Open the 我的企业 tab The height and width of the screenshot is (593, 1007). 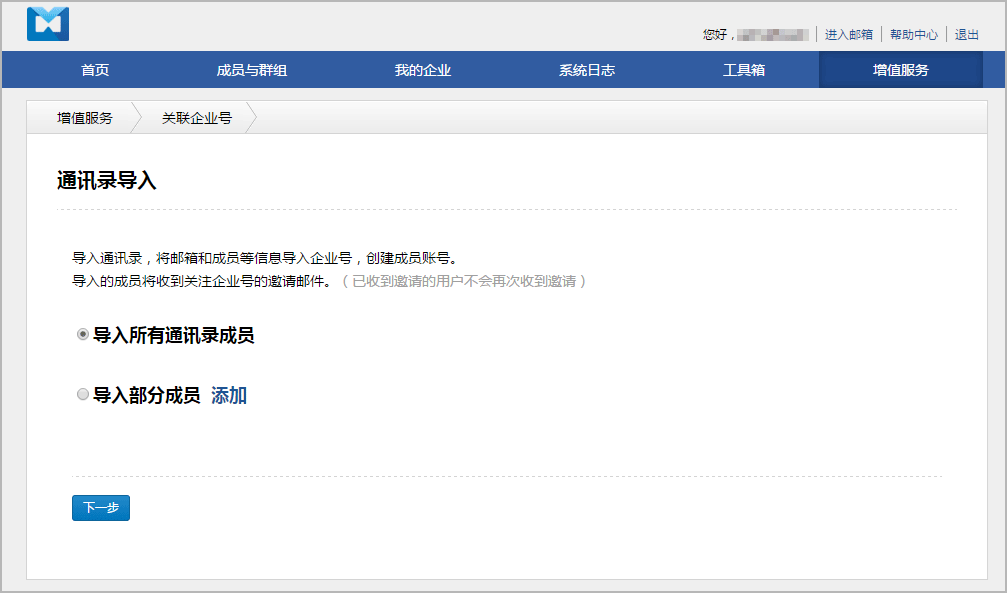coord(422,70)
